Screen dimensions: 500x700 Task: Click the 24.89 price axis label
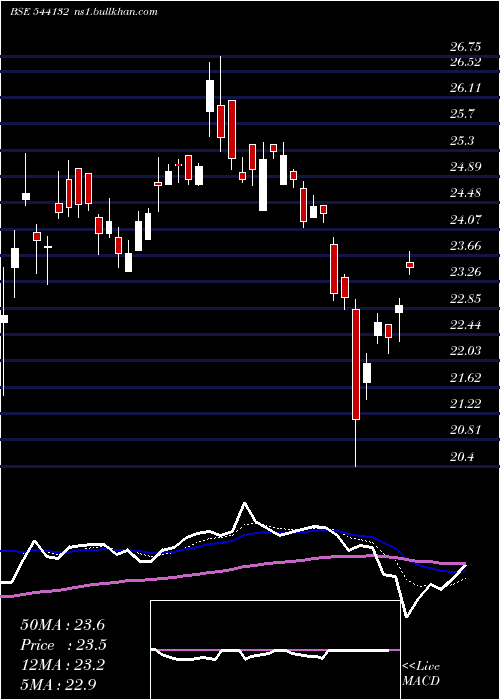coord(465,167)
